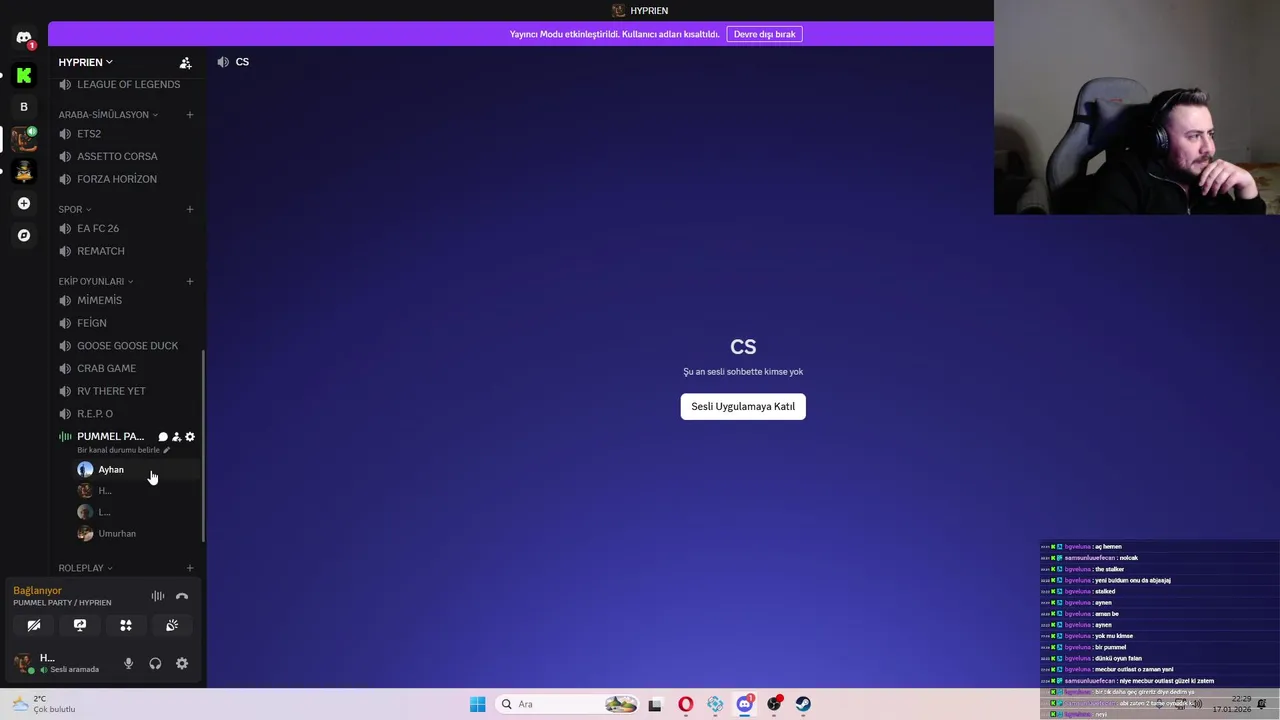The width and height of the screenshot is (1280, 720).
Task: Collapse SPOR category
Action: point(75,209)
